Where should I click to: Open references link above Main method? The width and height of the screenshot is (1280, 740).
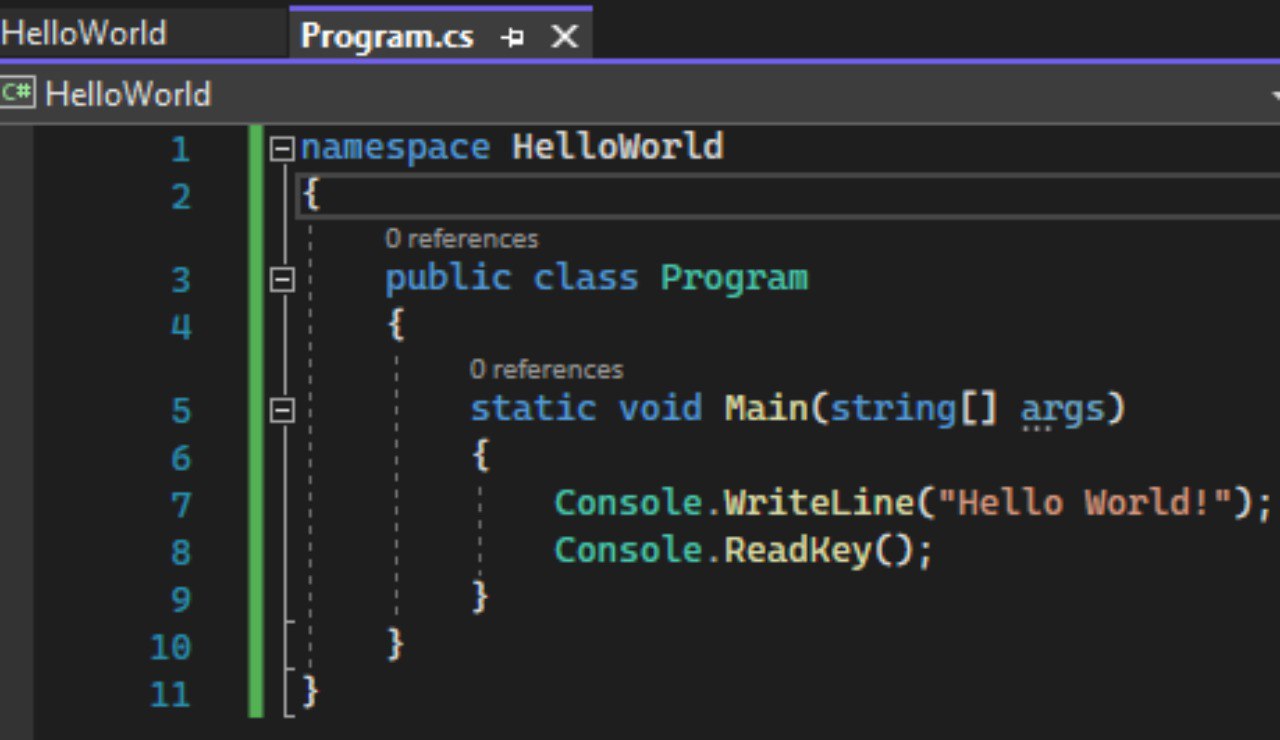pos(546,370)
